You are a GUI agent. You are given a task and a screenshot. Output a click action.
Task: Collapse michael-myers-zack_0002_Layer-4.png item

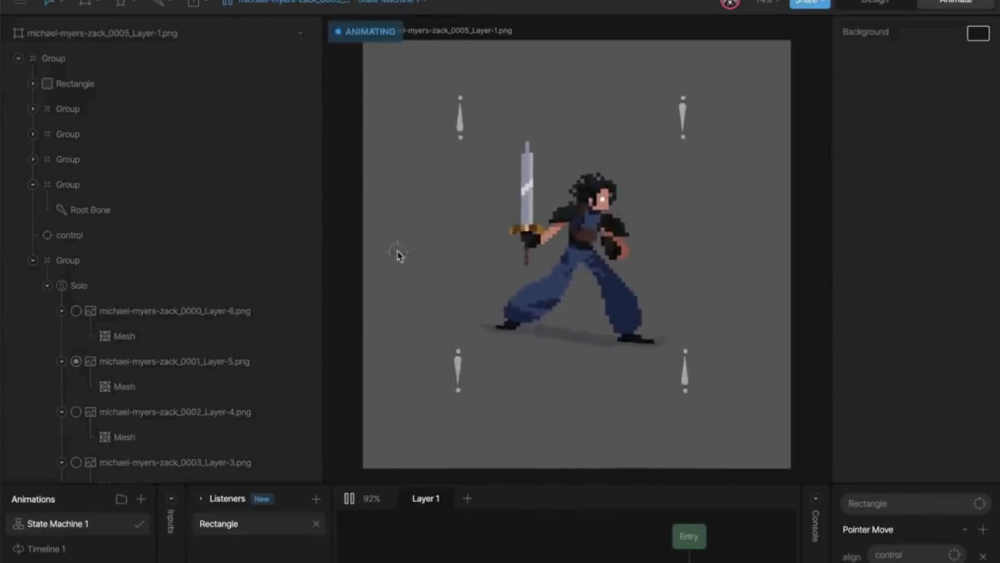[61, 412]
